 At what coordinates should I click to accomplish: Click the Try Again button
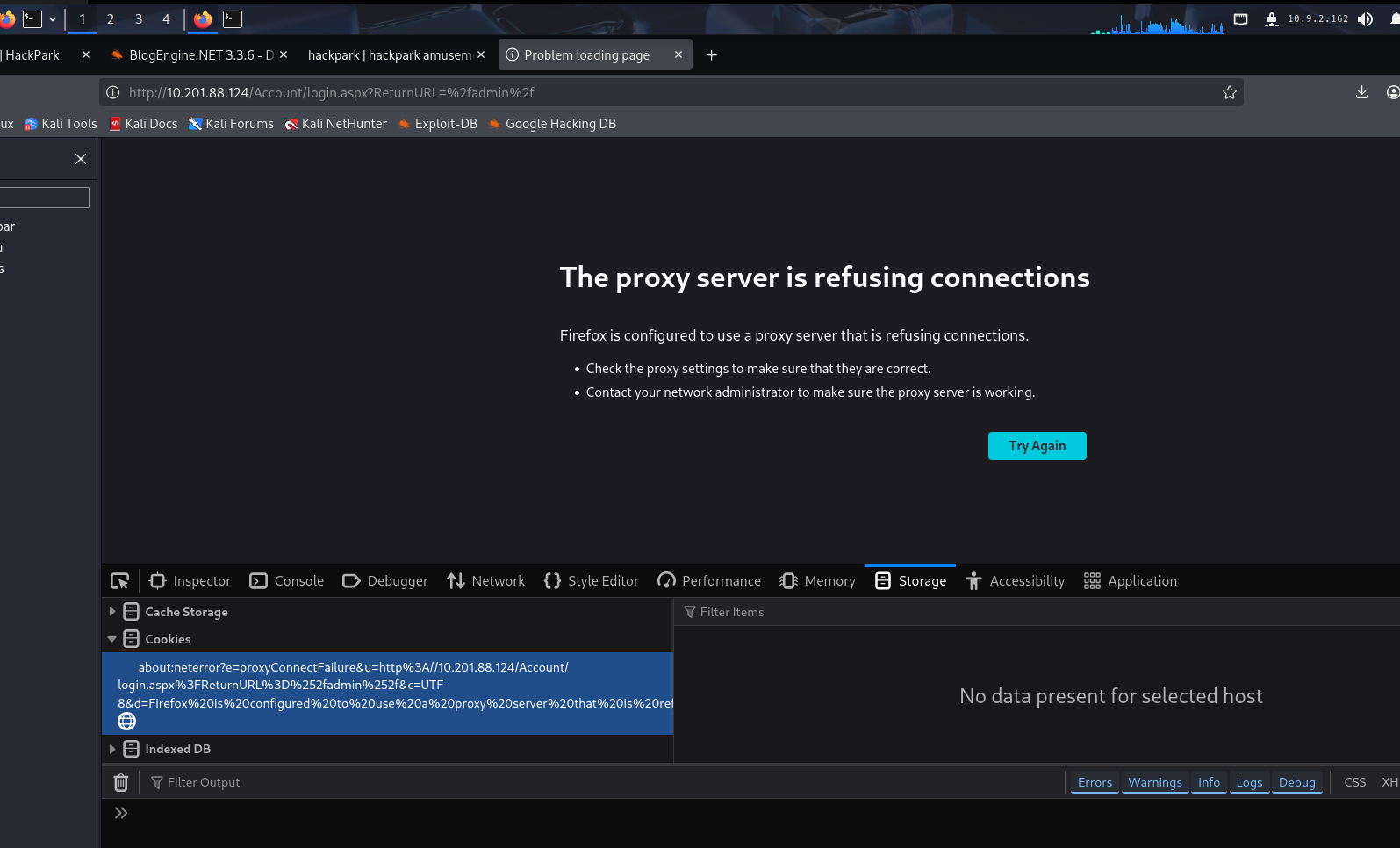coord(1037,446)
